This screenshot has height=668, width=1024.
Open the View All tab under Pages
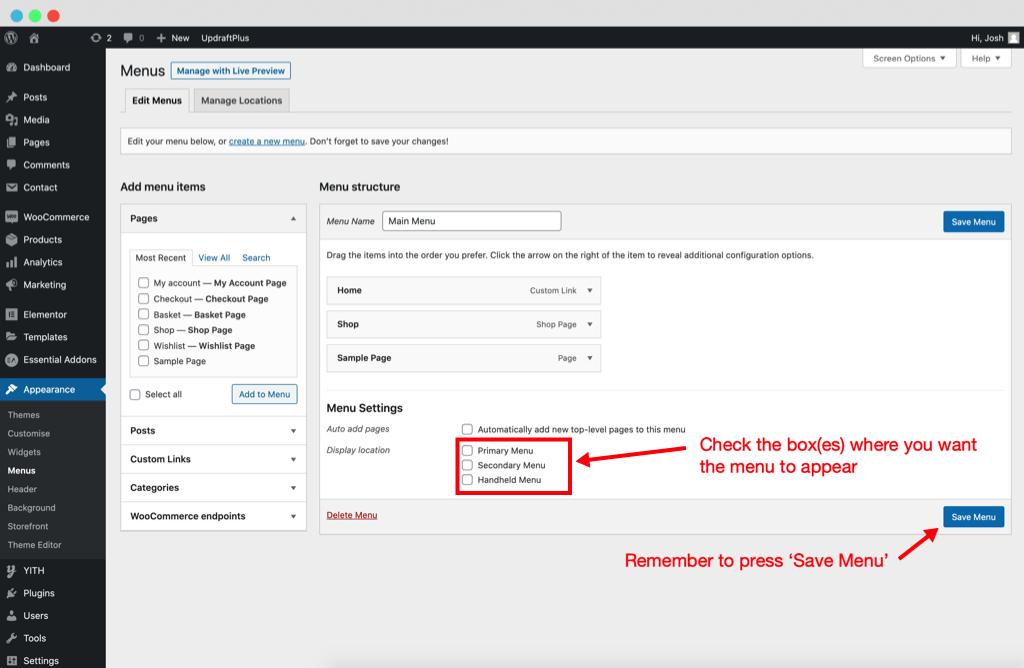[x=214, y=257]
